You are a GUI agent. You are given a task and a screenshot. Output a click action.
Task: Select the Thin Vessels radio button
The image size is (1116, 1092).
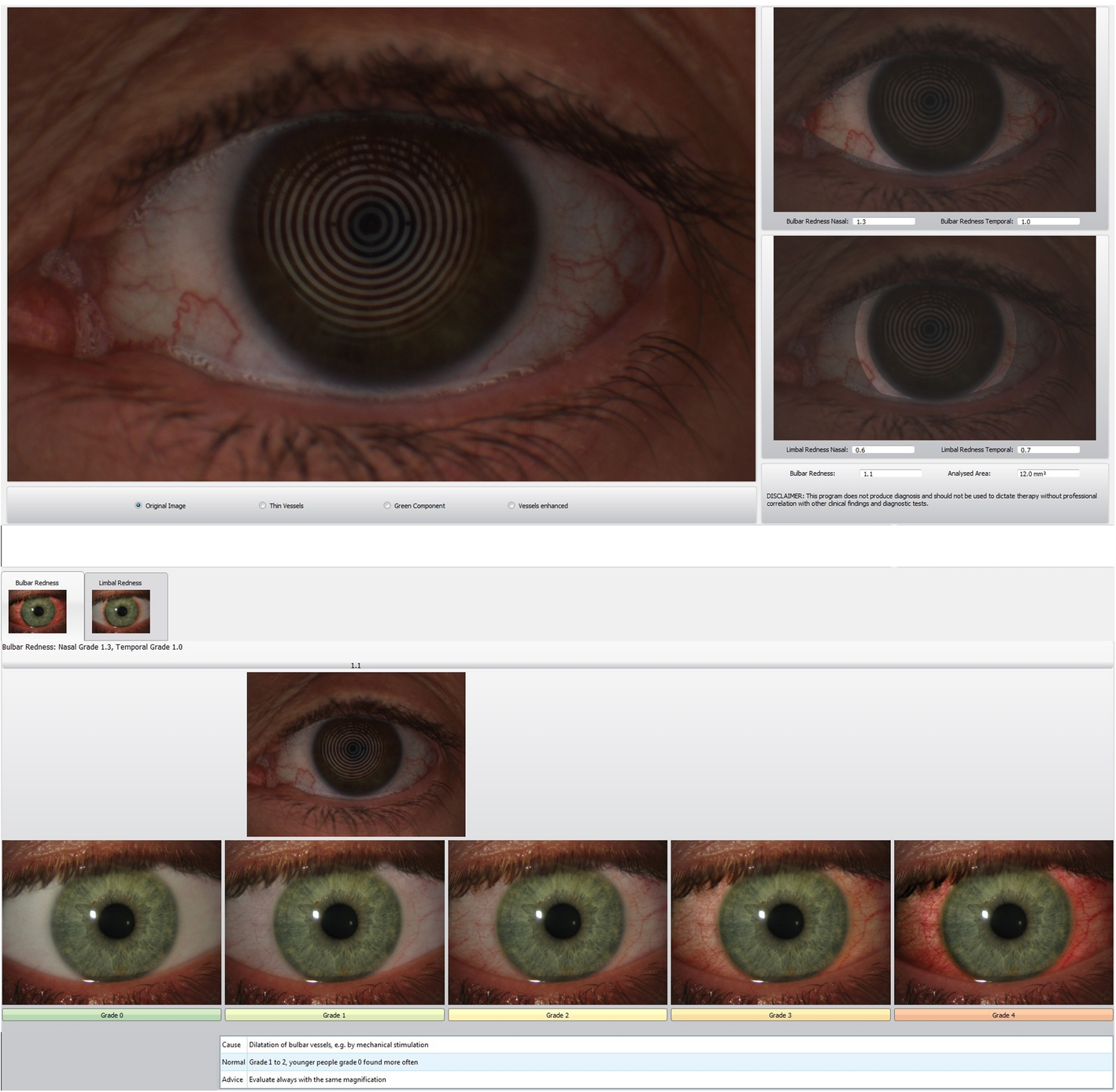(x=263, y=506)
